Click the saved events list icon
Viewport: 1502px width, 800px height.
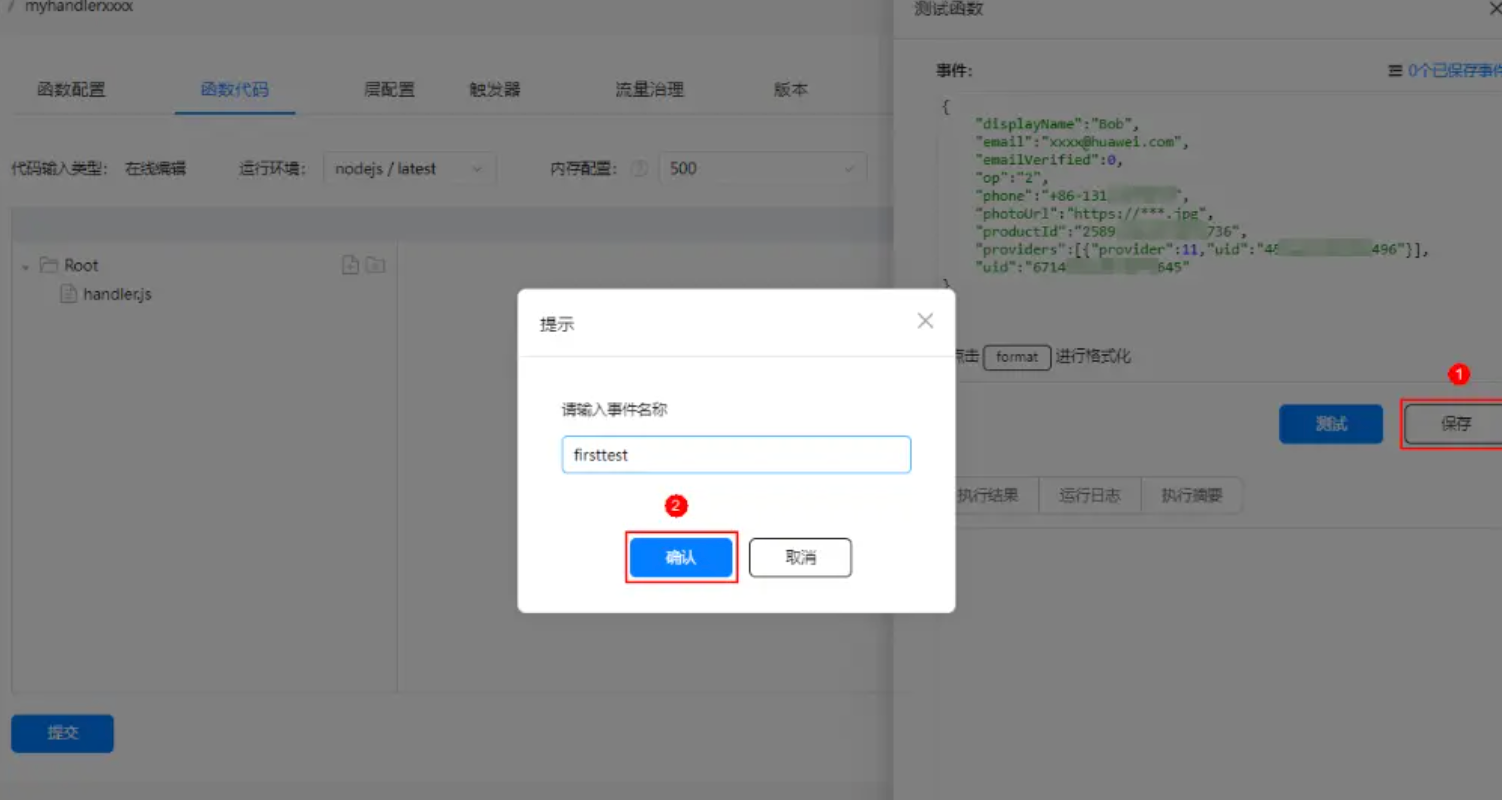(x=1396, y=68)
